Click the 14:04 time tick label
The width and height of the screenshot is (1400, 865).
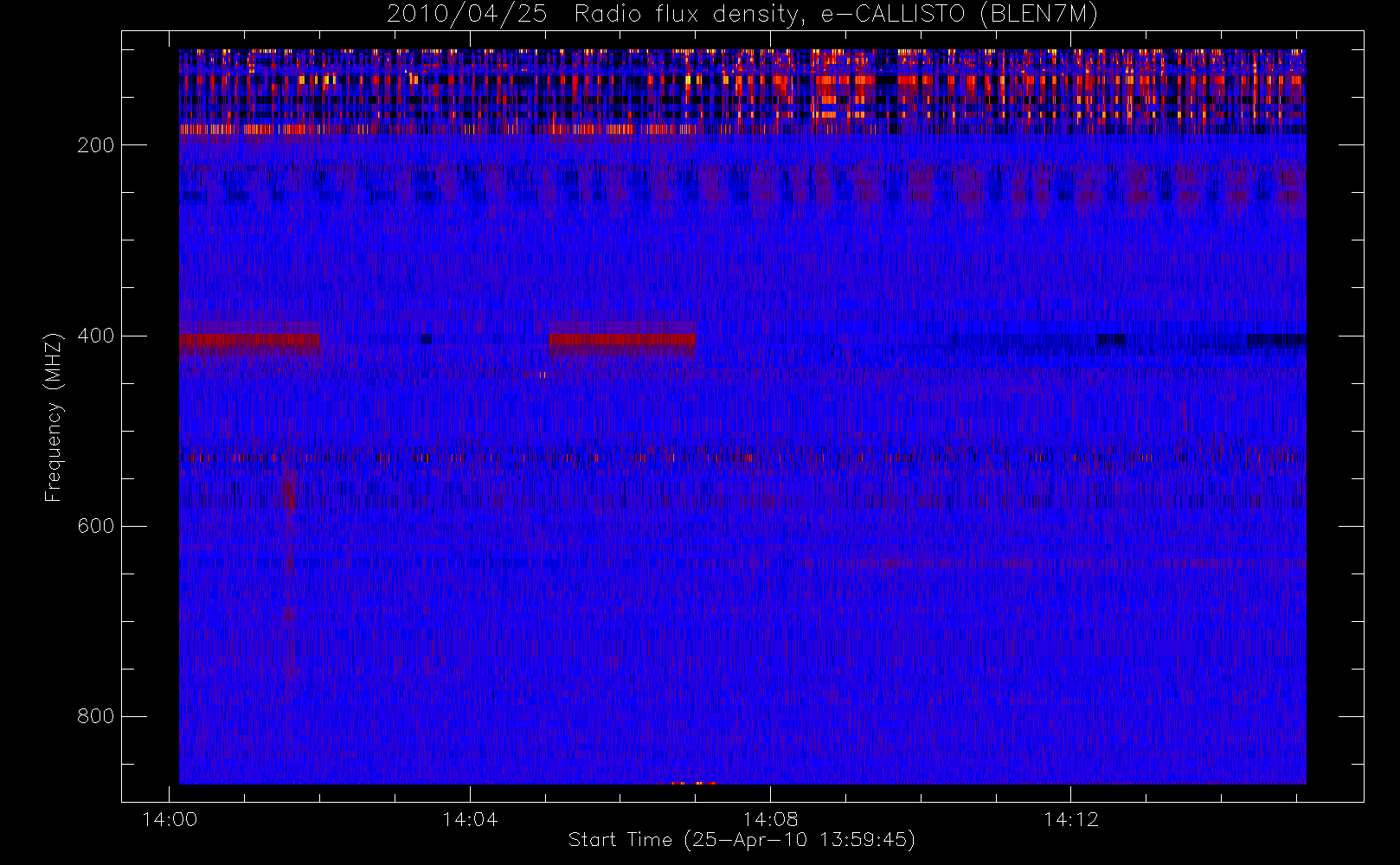pyautogui.click(x=470, y=819)
